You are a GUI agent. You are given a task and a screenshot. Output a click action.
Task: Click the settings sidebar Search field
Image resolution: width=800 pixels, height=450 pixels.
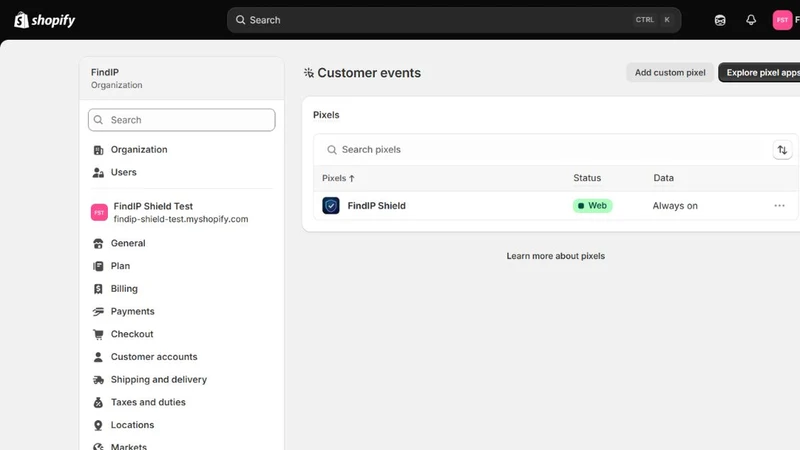(182, 120)
